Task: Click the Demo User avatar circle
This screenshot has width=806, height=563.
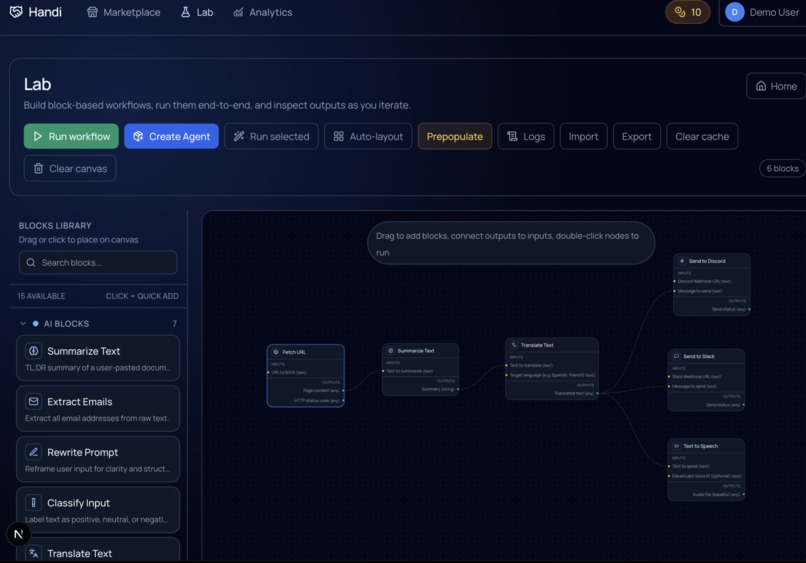Action: [735, 12]
